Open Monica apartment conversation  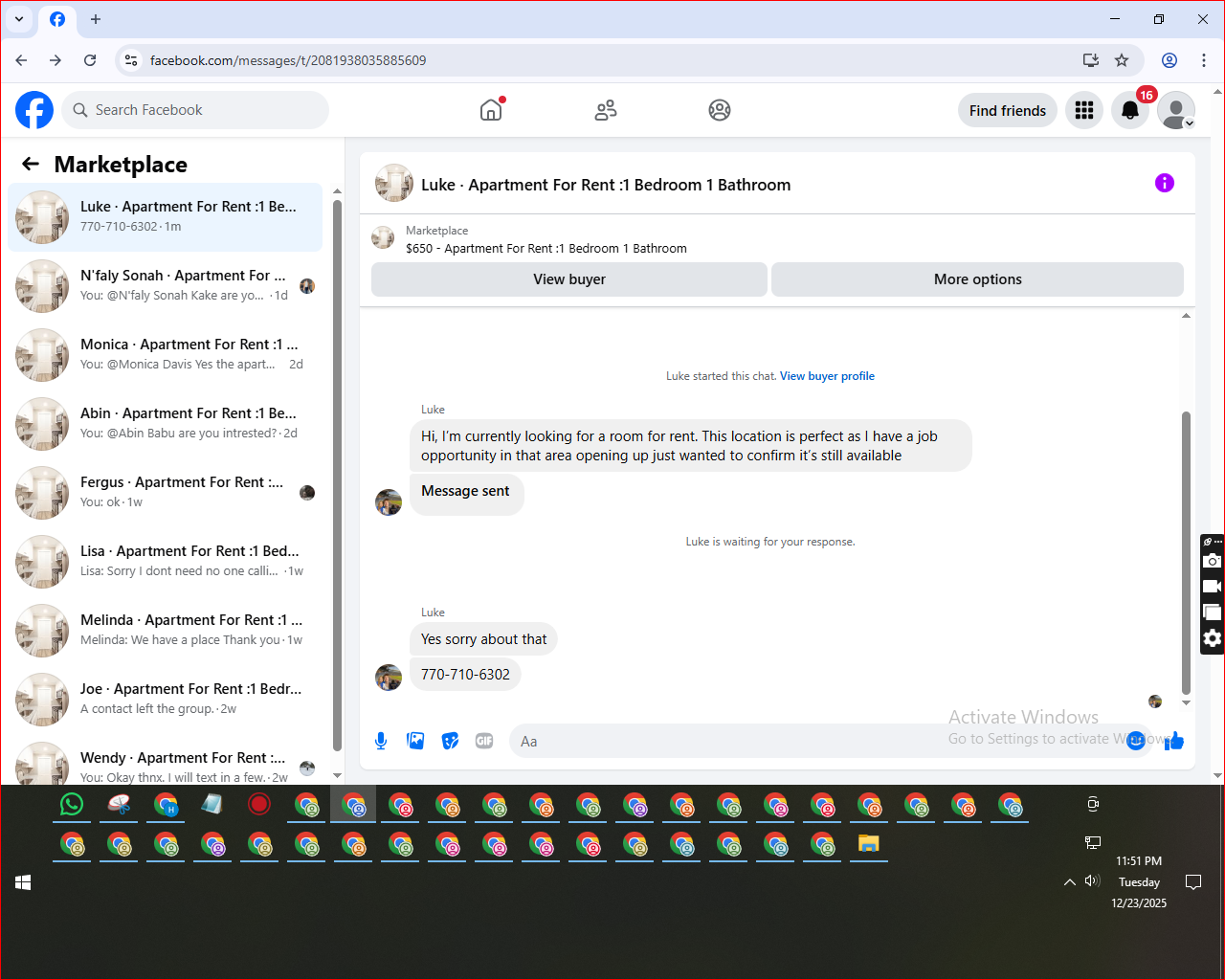coord(166,355)
